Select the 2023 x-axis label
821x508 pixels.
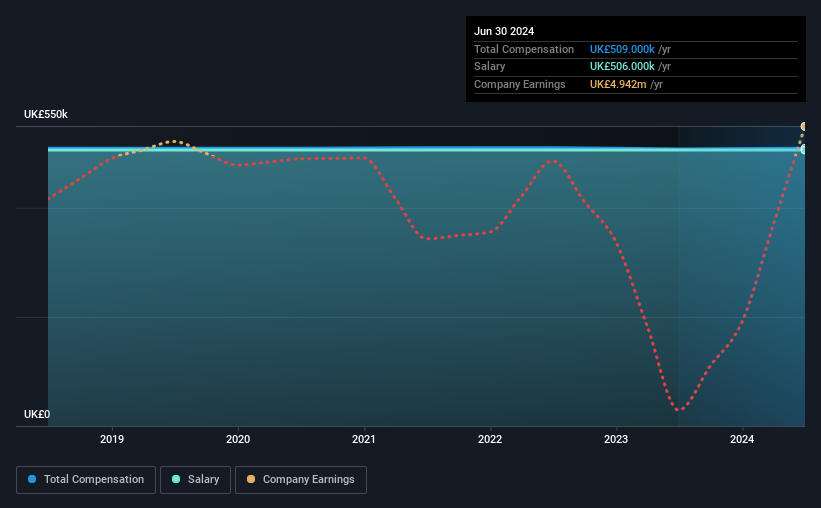click(616, 439)
